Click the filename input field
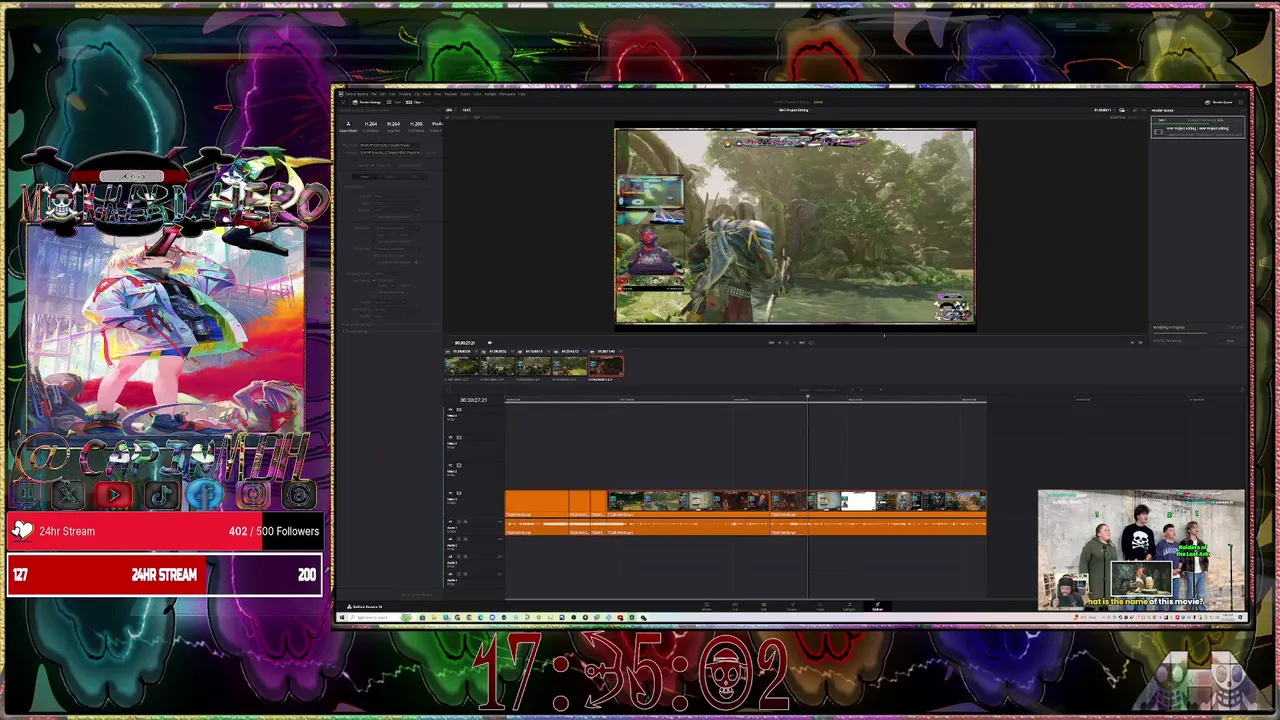This screenshot has height=720, width=1280. click(389, 145)
